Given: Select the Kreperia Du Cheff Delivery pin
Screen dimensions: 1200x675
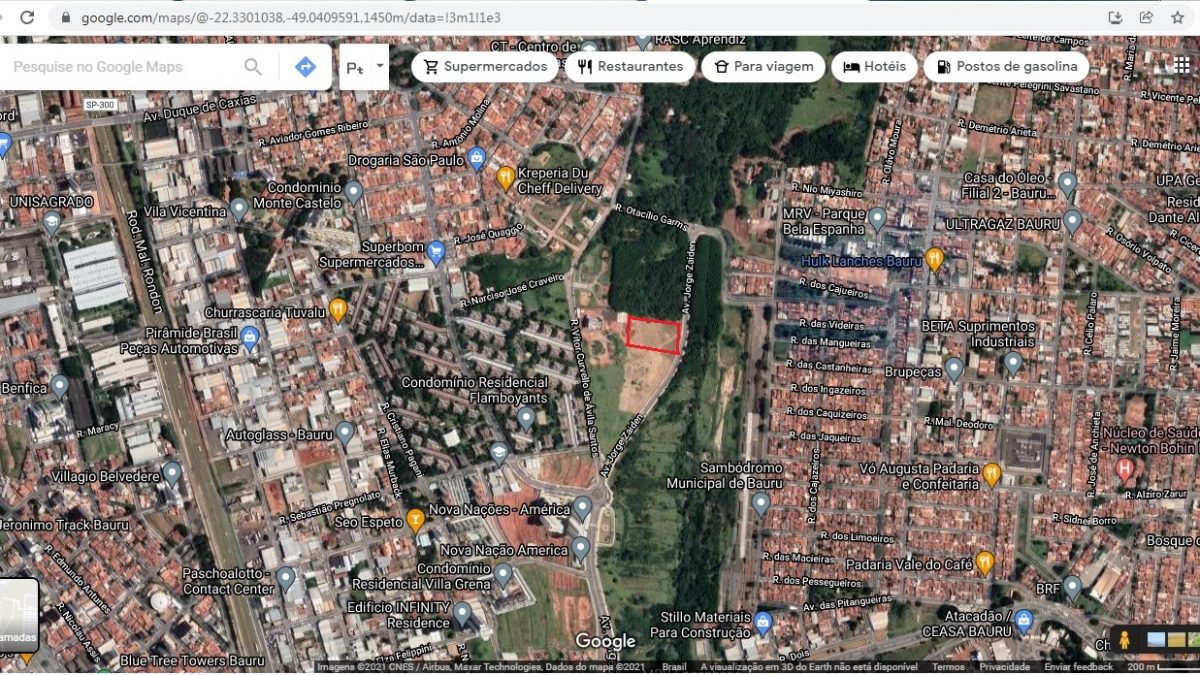Looking at the screenshot, I should click(x=506, y=178).
